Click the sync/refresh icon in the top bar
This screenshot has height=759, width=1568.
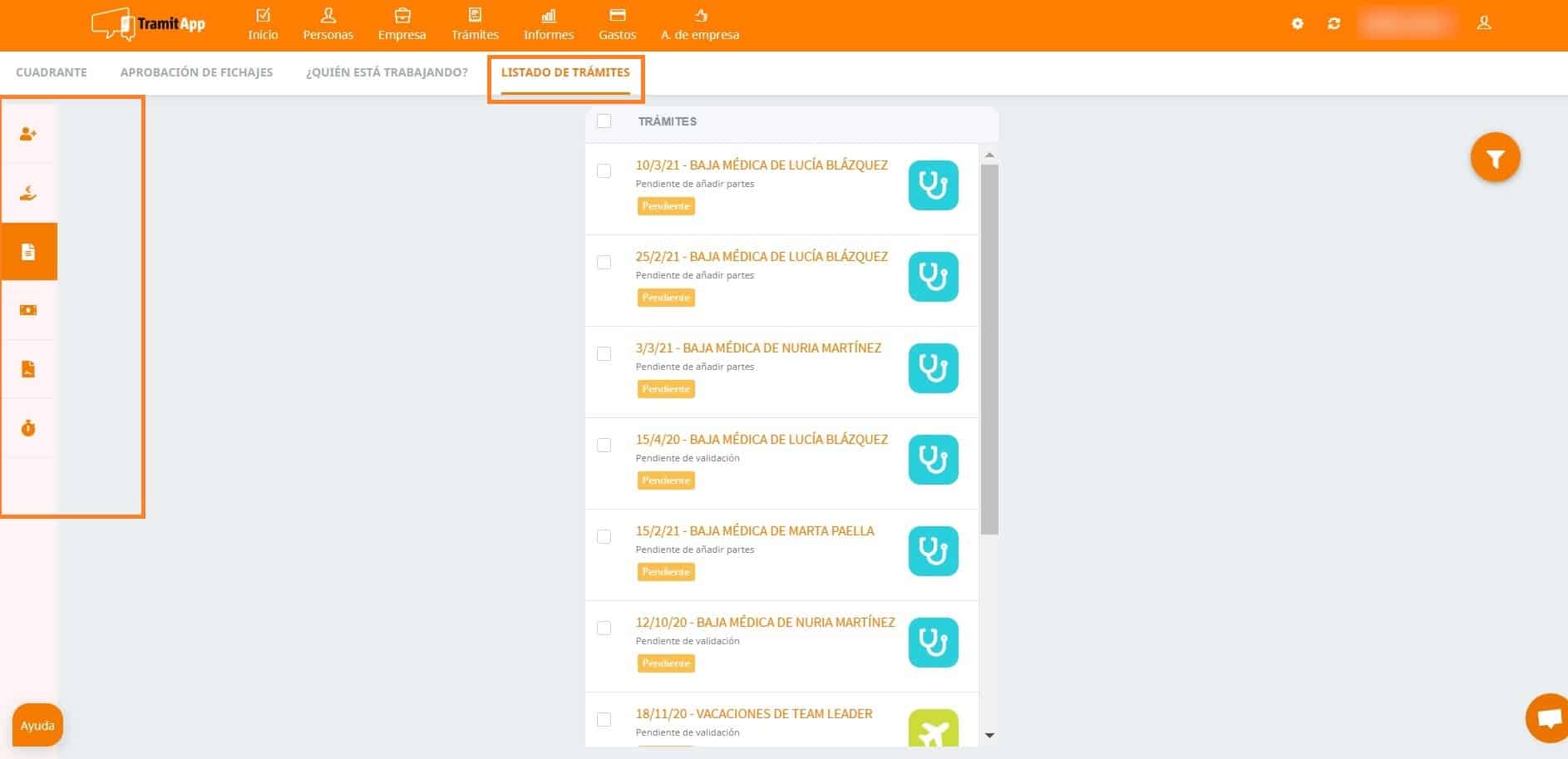1334,23
